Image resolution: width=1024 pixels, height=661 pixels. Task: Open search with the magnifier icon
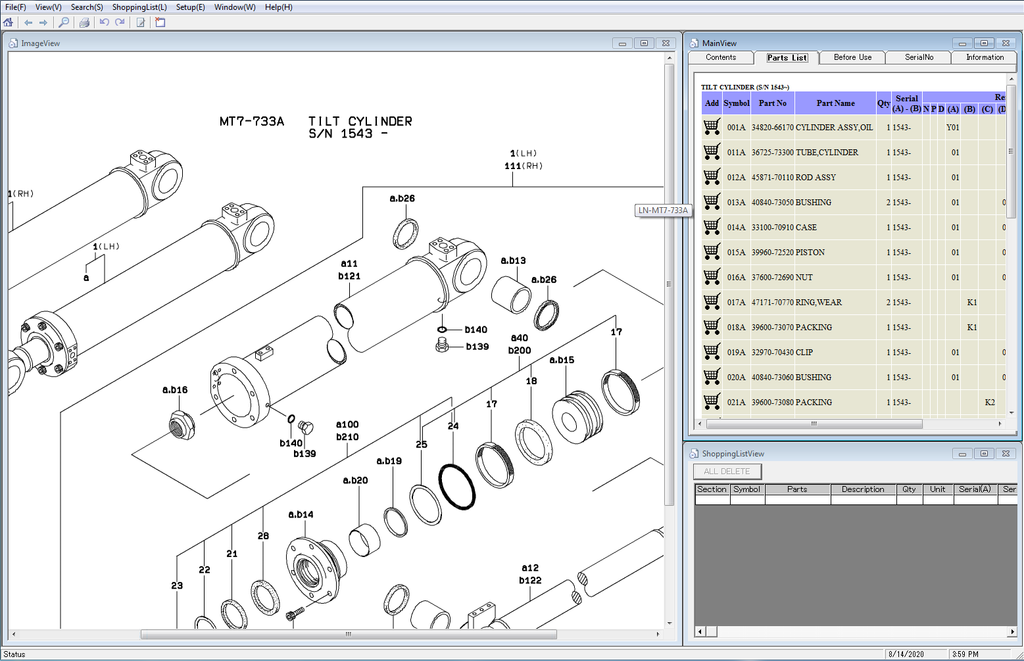[x=64, y=22]
